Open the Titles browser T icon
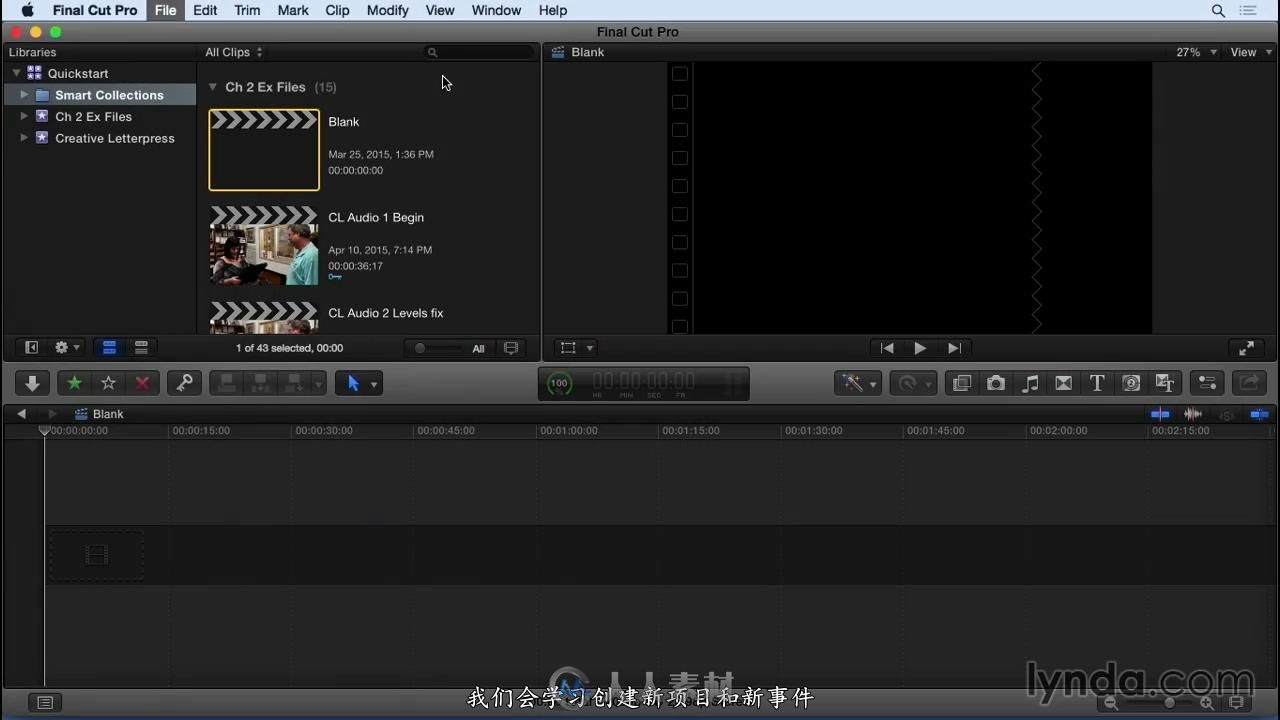 [x=1097, y=383]
